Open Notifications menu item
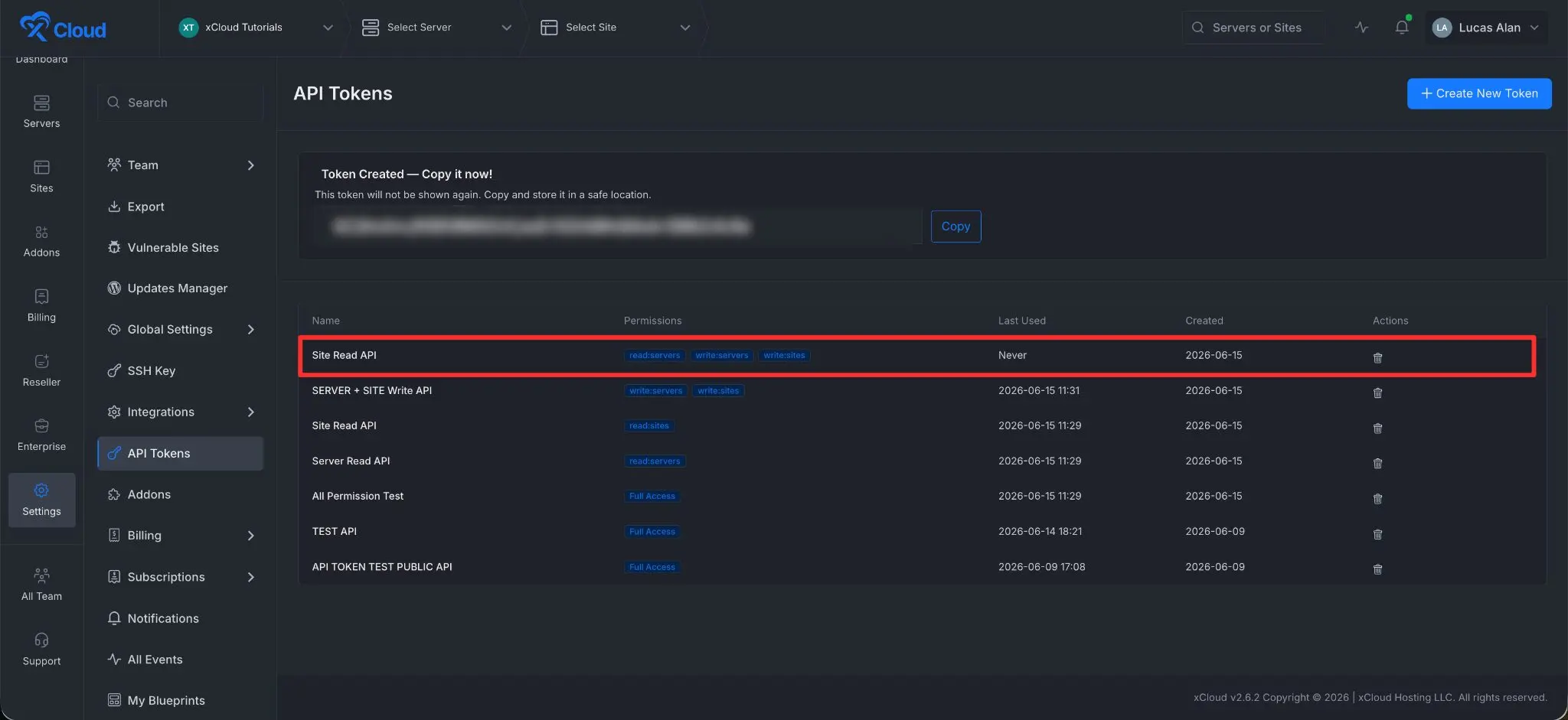Image resolution: width=1568 pixels, height=720 pixels. (x=180, y=618)
